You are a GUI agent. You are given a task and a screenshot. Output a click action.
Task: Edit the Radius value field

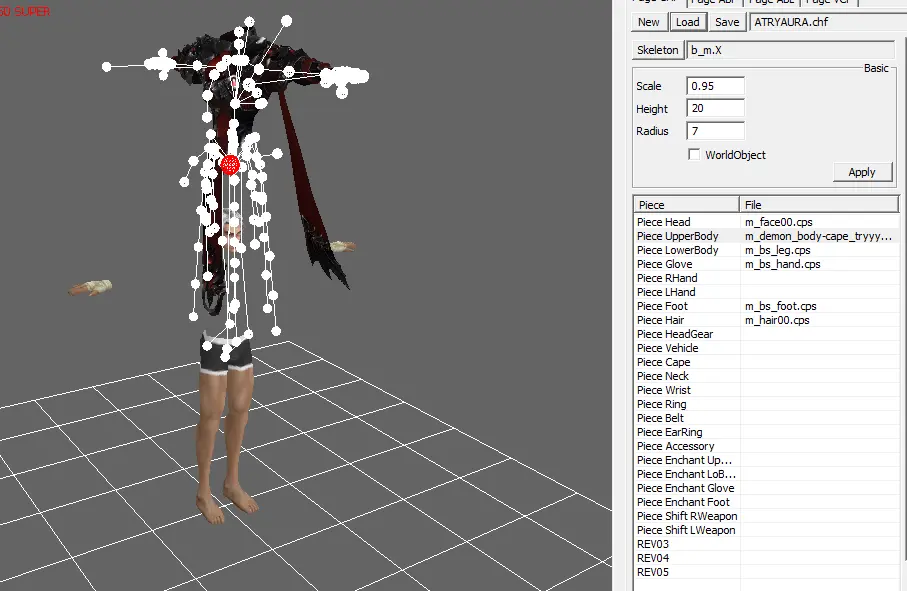[x=716, y=131]
